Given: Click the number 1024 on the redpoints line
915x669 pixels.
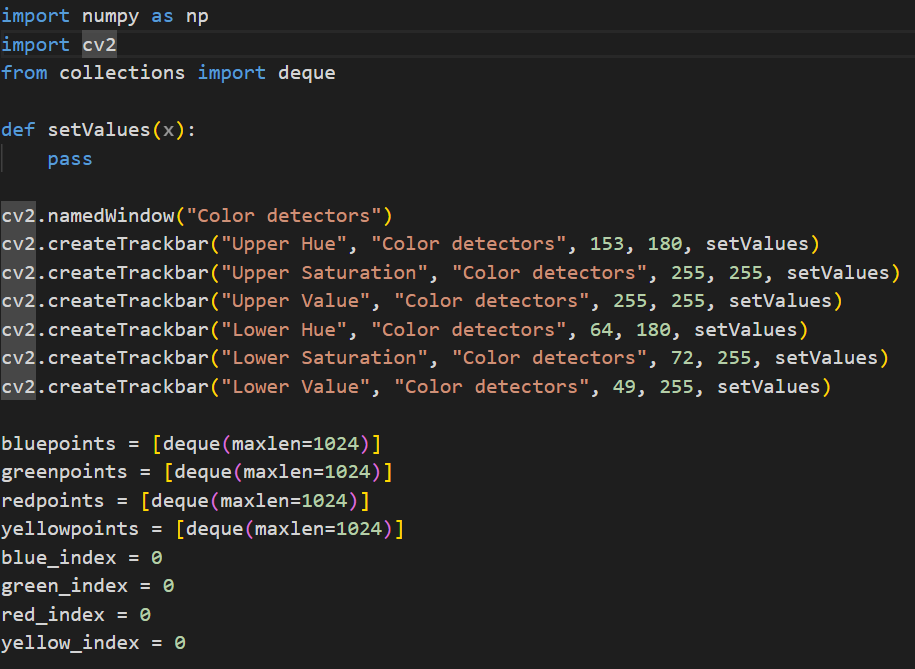Looking at the screenshot, I should (x=324, y=501).
